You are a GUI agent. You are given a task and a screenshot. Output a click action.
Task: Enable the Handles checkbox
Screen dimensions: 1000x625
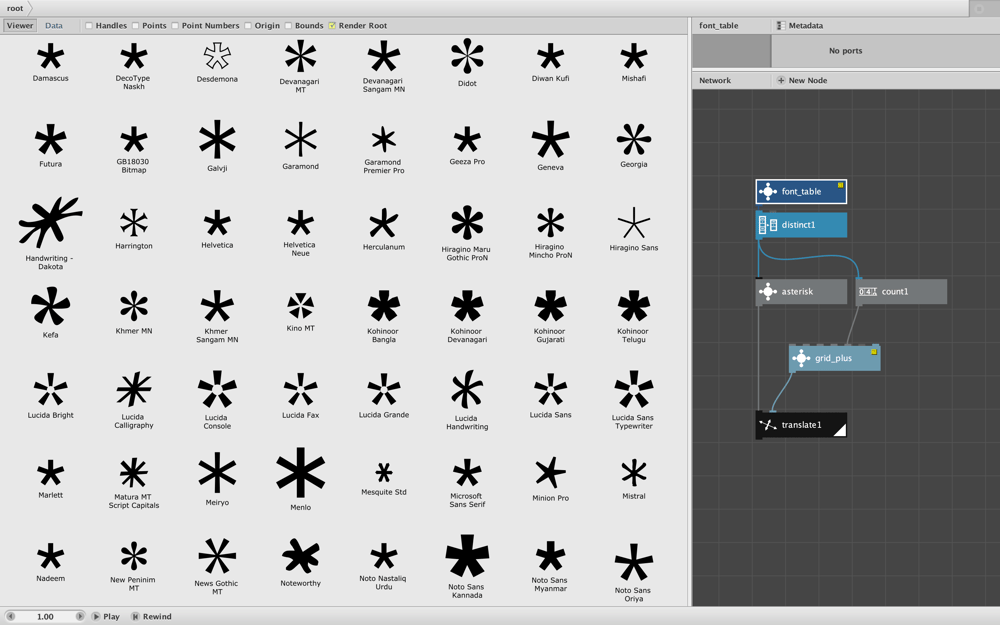(x=89, y=26)
